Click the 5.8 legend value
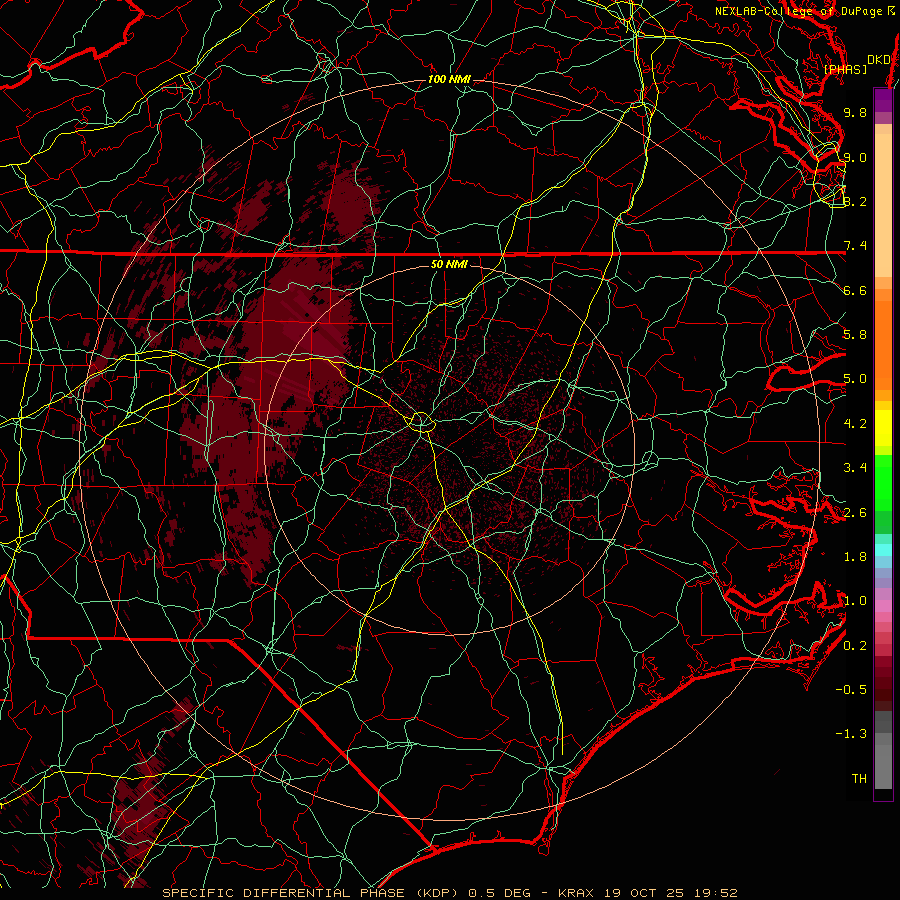 coord(855,335)
